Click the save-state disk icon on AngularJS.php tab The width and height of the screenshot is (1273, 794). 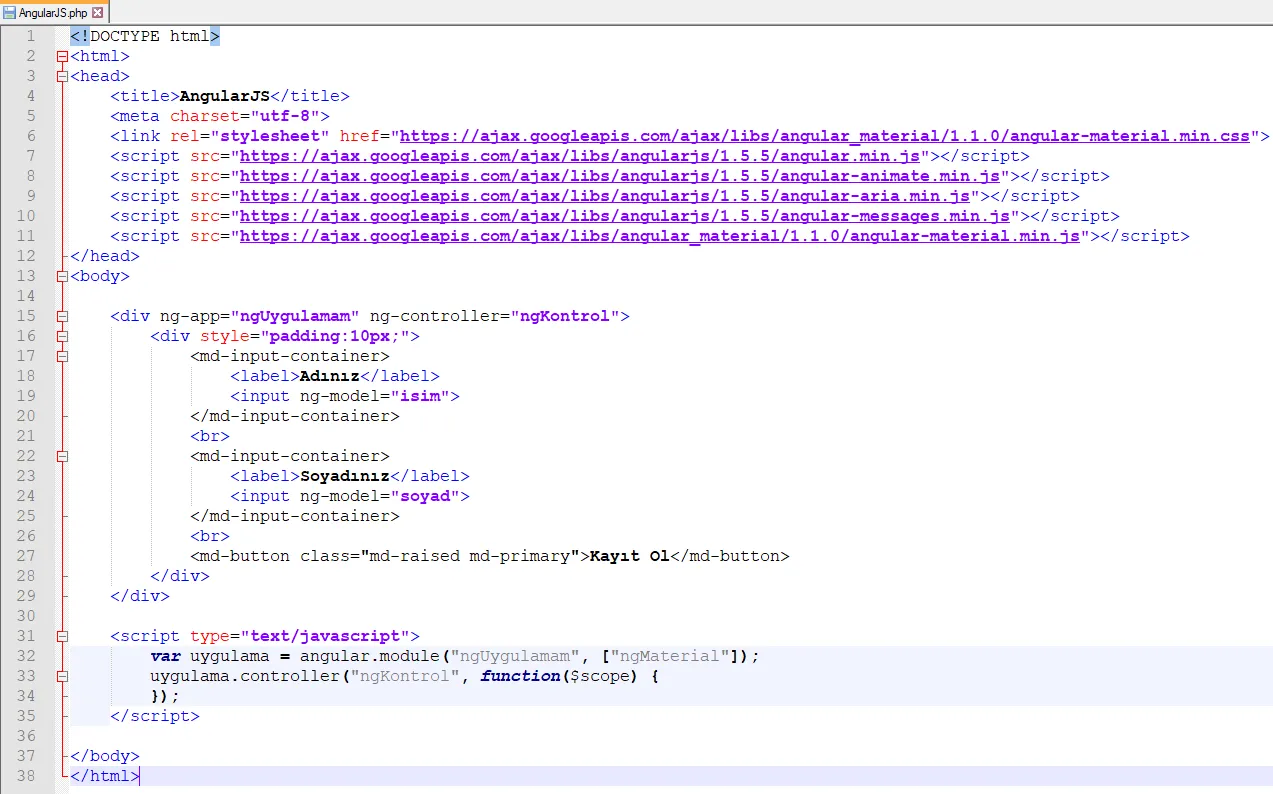(x=9, y=12)
